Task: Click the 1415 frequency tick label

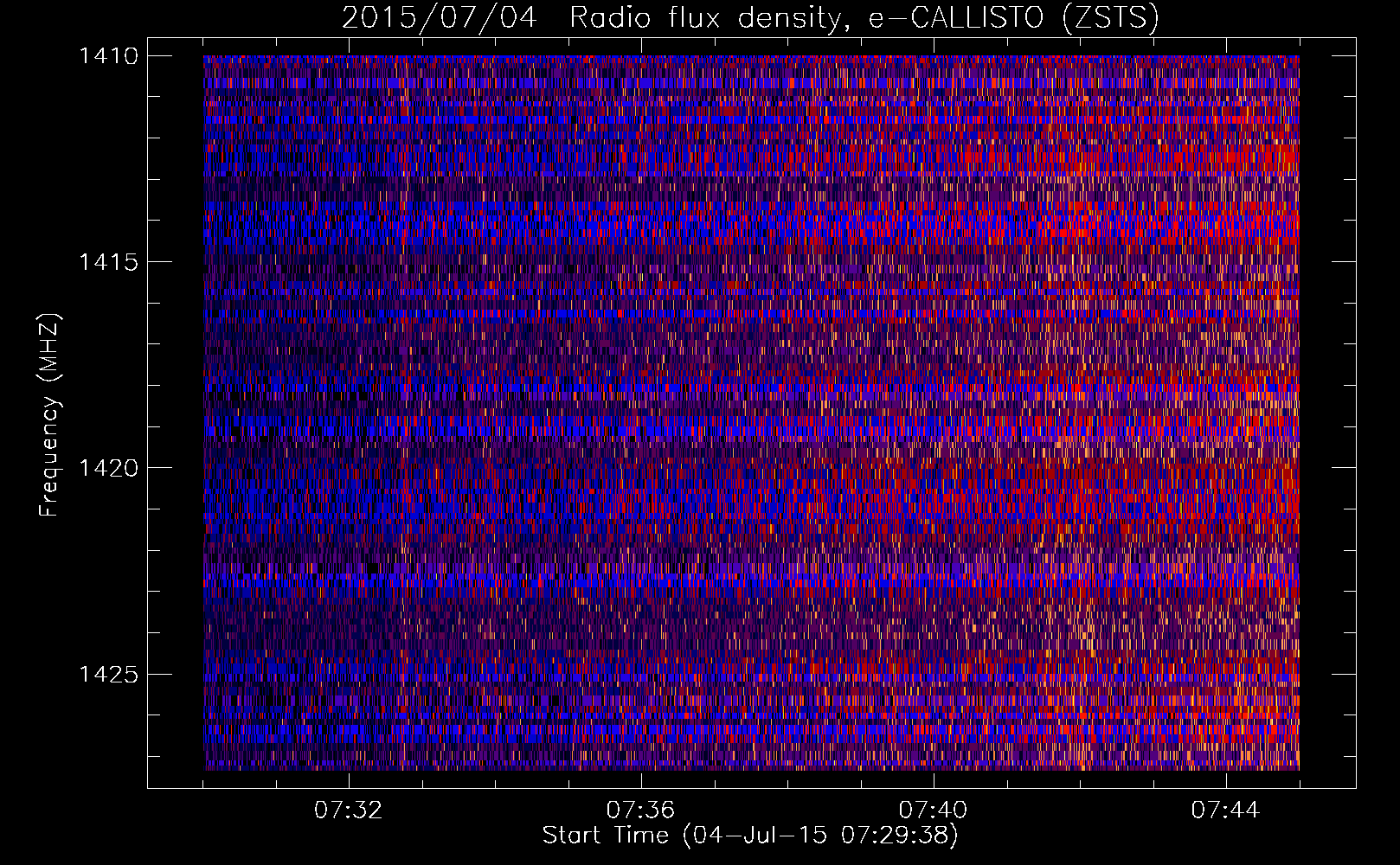Action: [x=108, y=262]
